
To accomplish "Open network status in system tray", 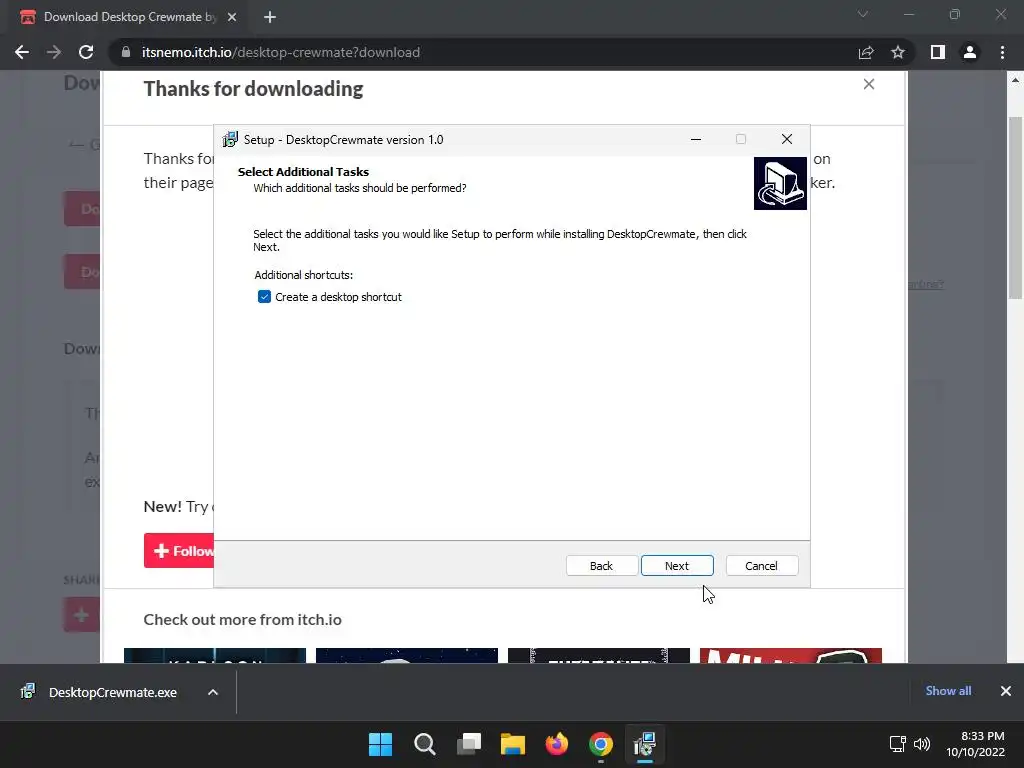I will pyautogui.click(x=898, y=744).
